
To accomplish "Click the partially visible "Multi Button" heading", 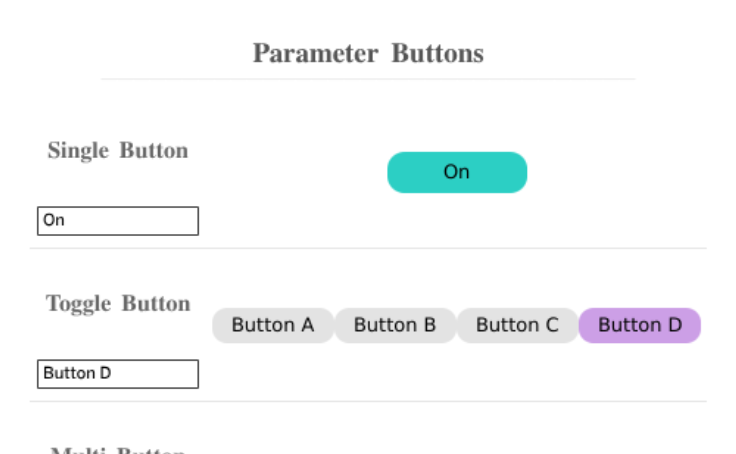I will point(118,450).
